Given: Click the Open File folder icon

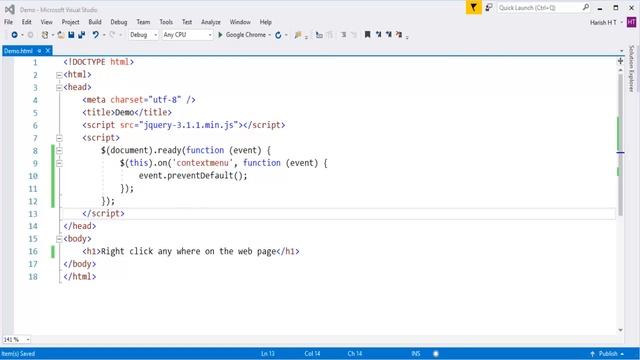Looking at the screenshot, I should pyautogui.click(x=61, y=35).
